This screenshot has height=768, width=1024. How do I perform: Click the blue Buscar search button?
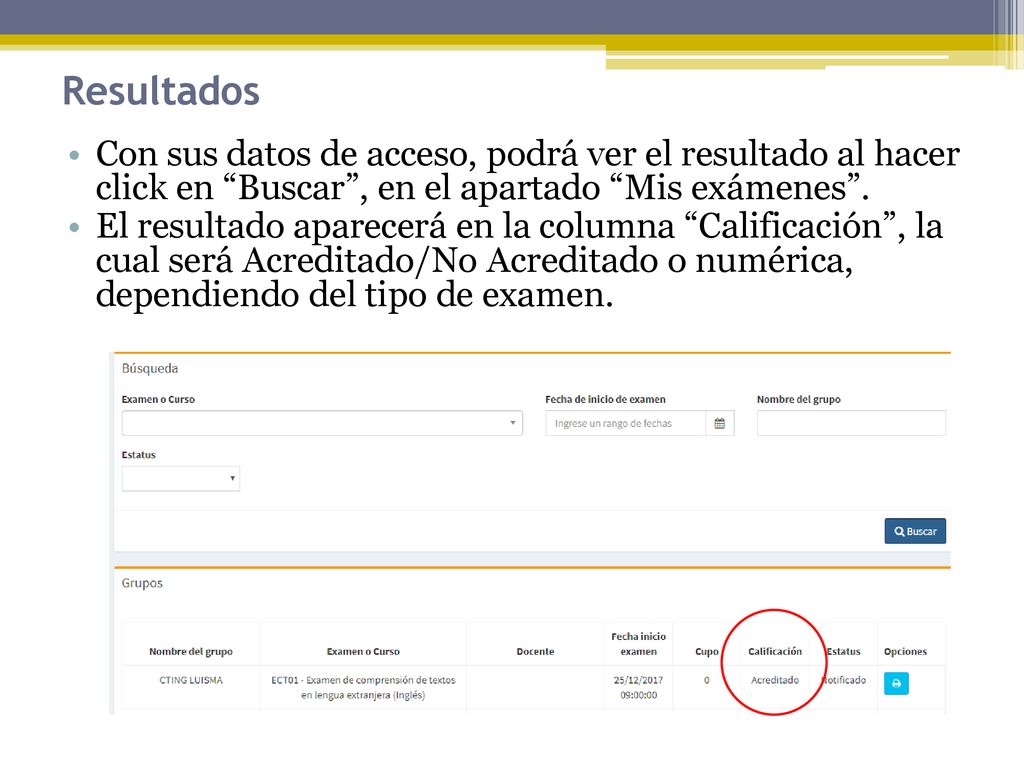tap(915, 531)
